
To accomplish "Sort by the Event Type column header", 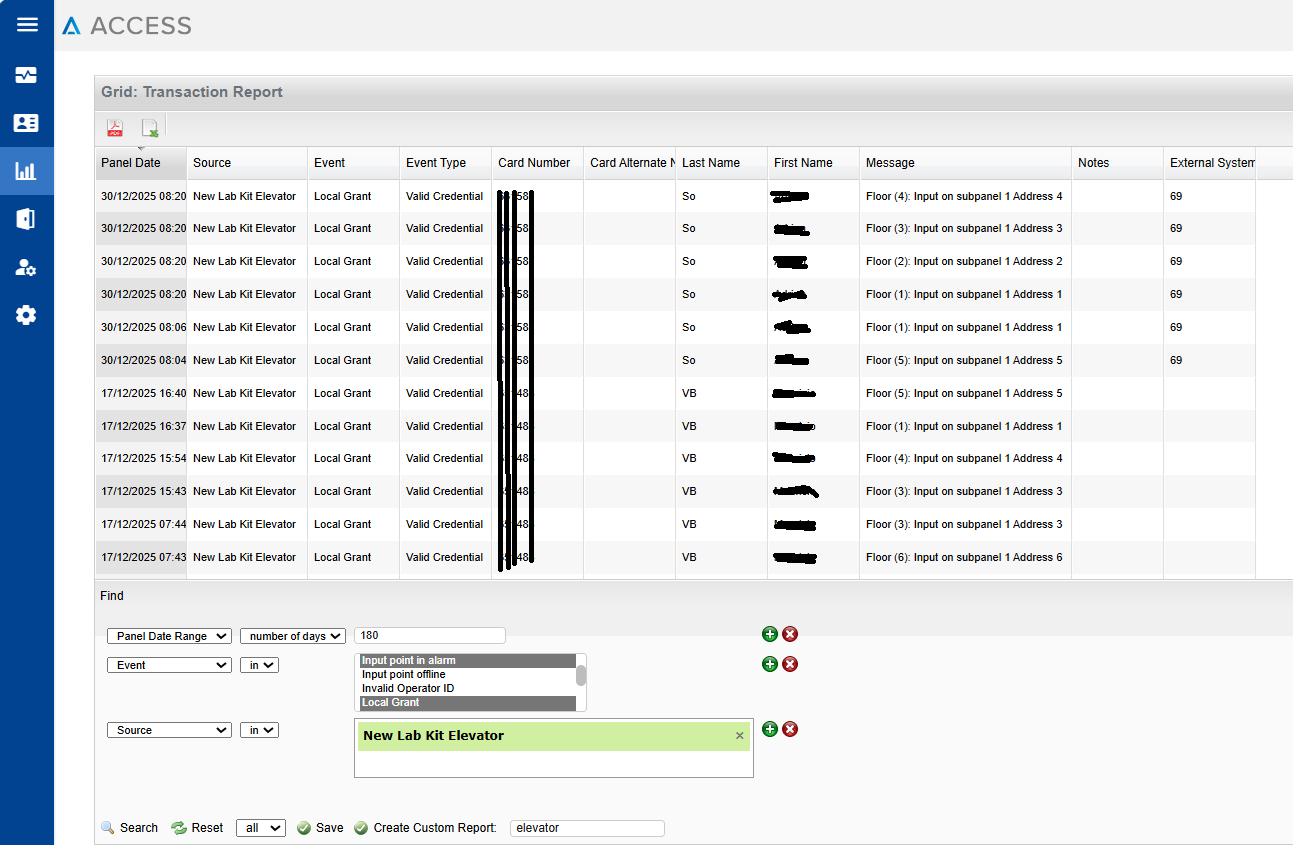I will click(445, 163).
